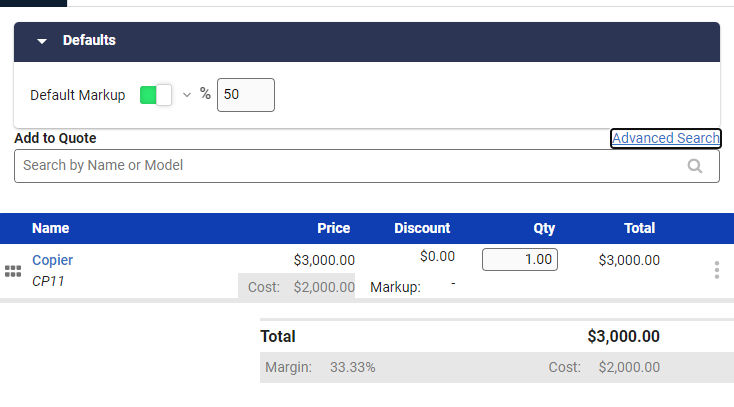Collapse the Defaults section triangle

tap(42, 41)
